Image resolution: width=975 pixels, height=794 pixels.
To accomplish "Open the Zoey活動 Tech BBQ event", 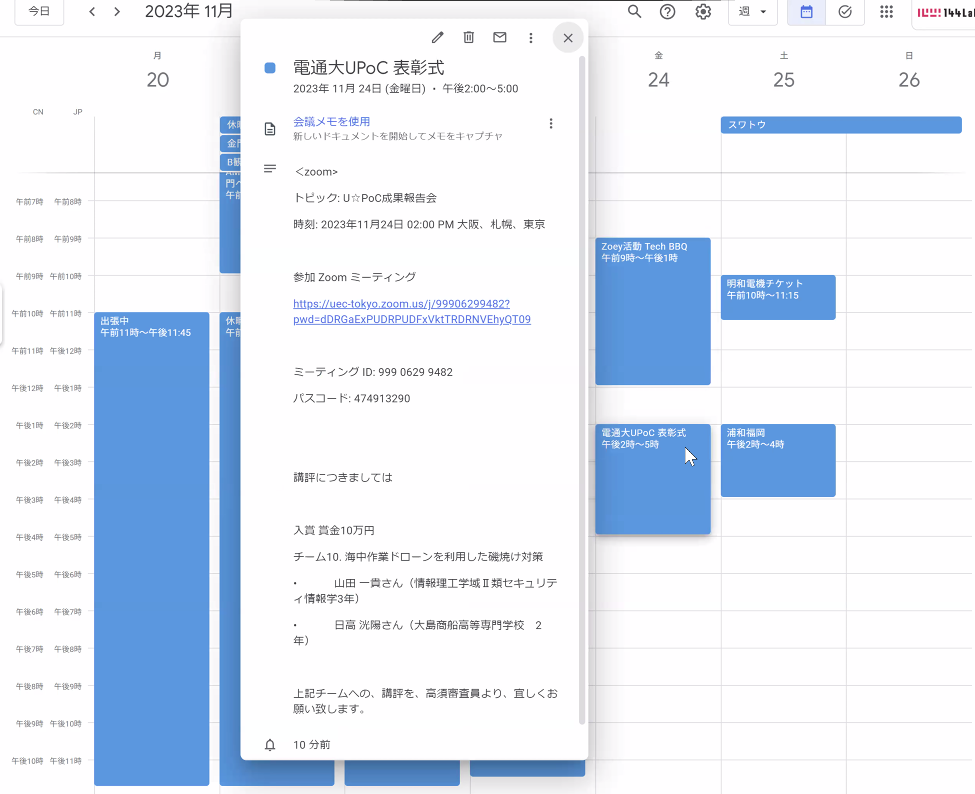I will coord(653,311).
